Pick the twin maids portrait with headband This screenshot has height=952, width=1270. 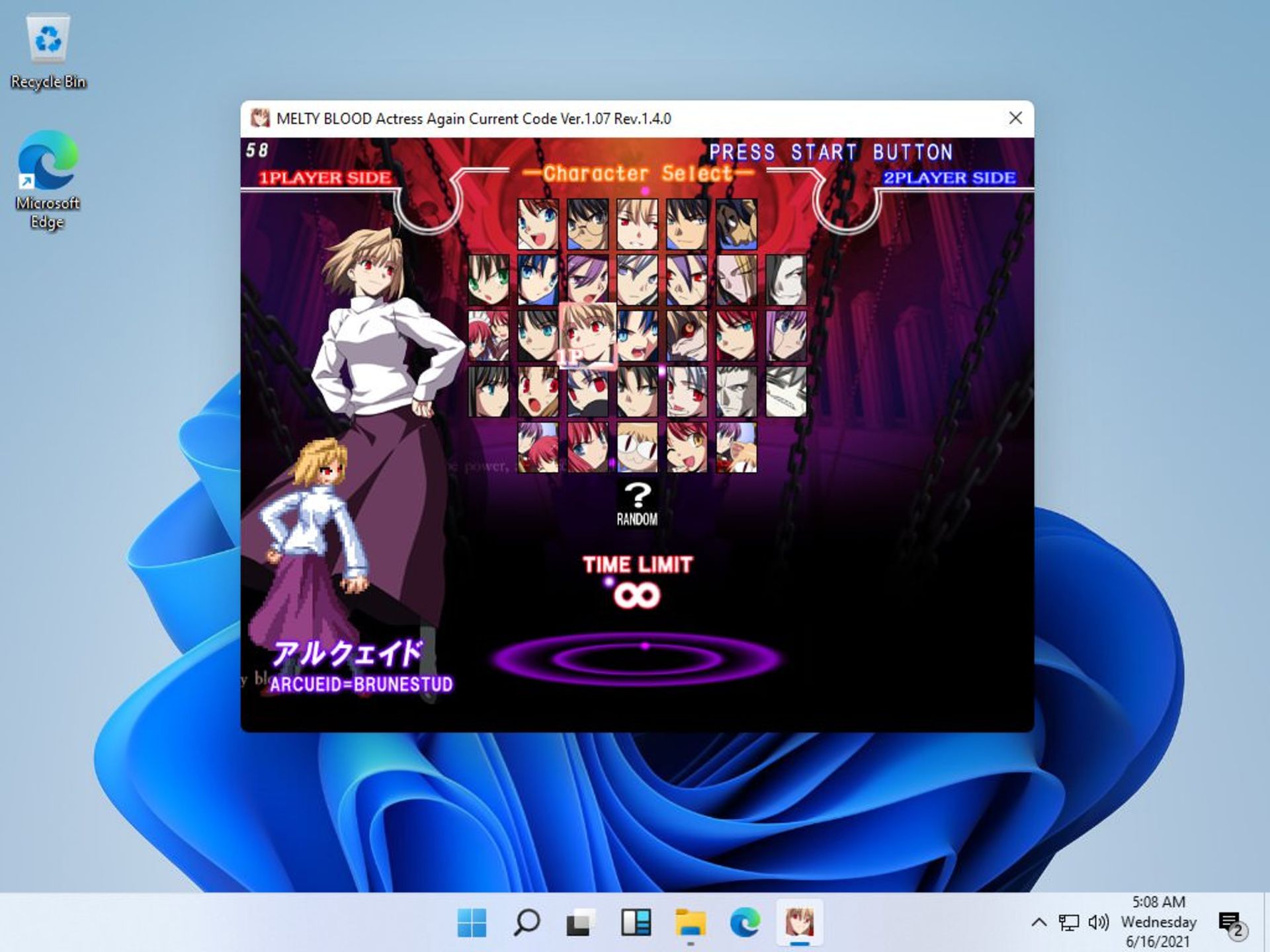pyautogui.click(x=488, y=336)
